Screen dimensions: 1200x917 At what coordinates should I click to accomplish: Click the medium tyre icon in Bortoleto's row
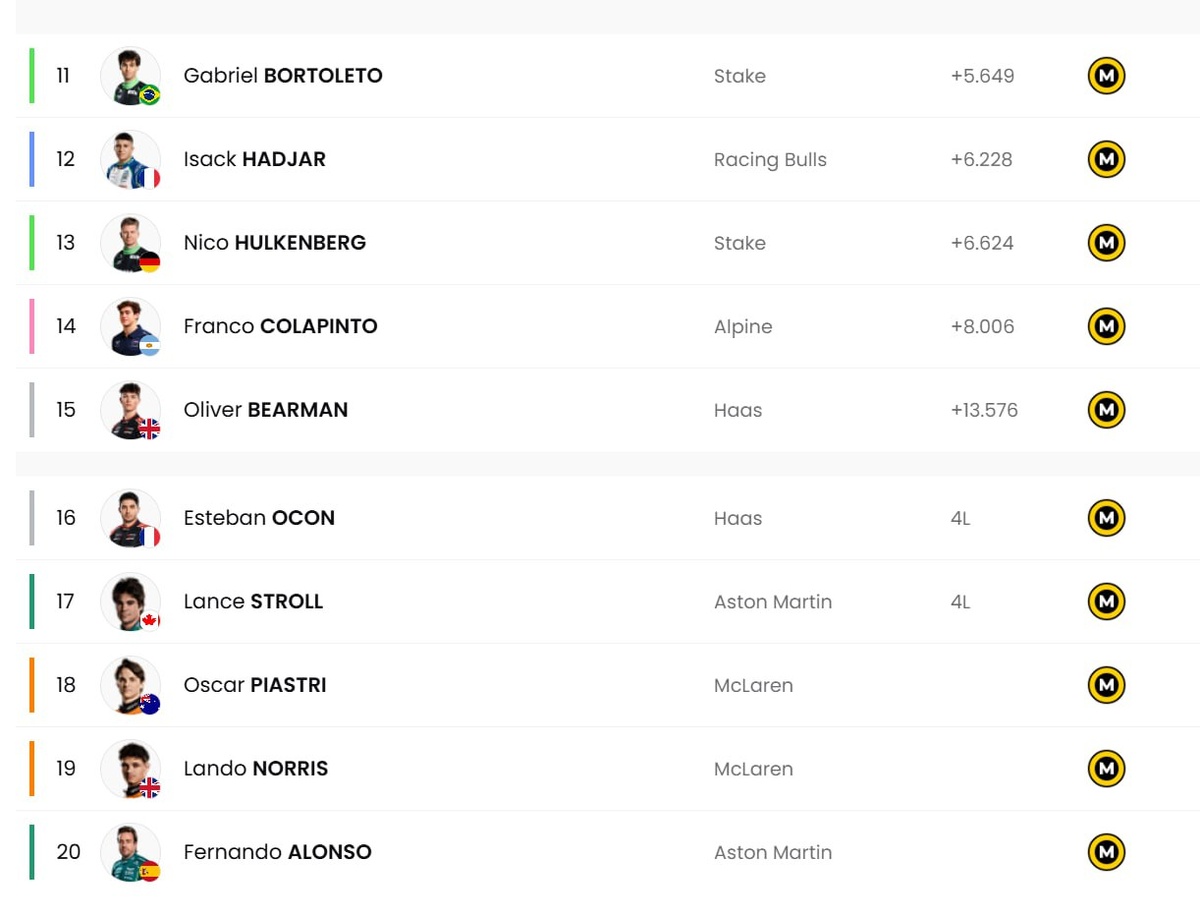click(x=1106, y=76)
